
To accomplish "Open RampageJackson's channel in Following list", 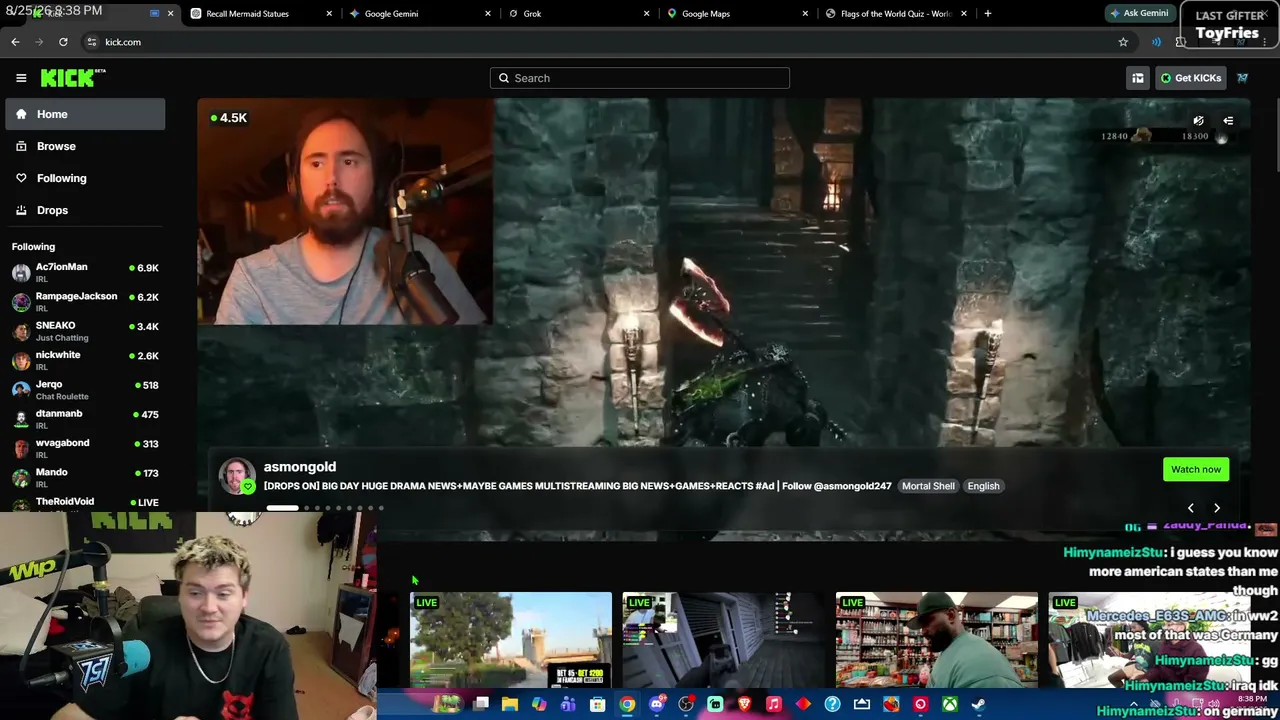I will coord(85,301).
